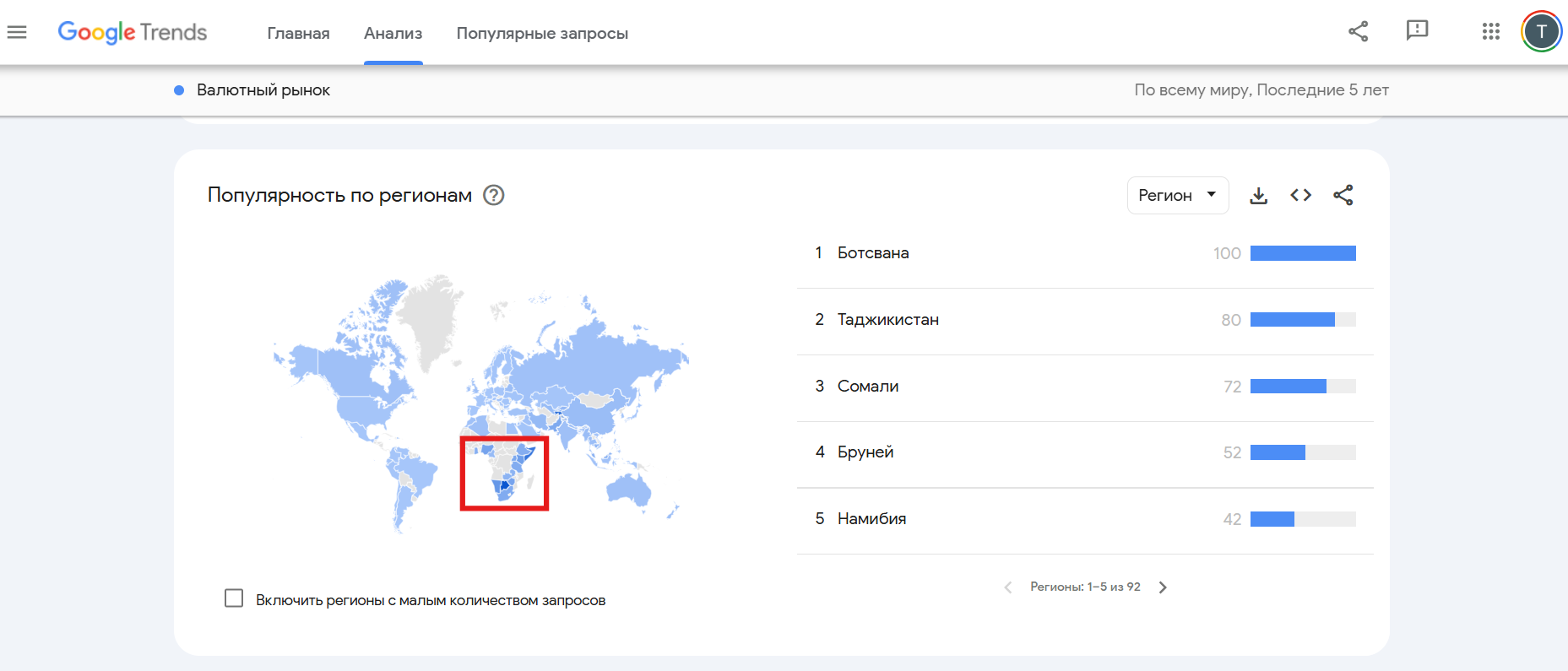Open the Google apps grid
Viewport: 1568px width, 671px height.
[x=1490, y=32]
